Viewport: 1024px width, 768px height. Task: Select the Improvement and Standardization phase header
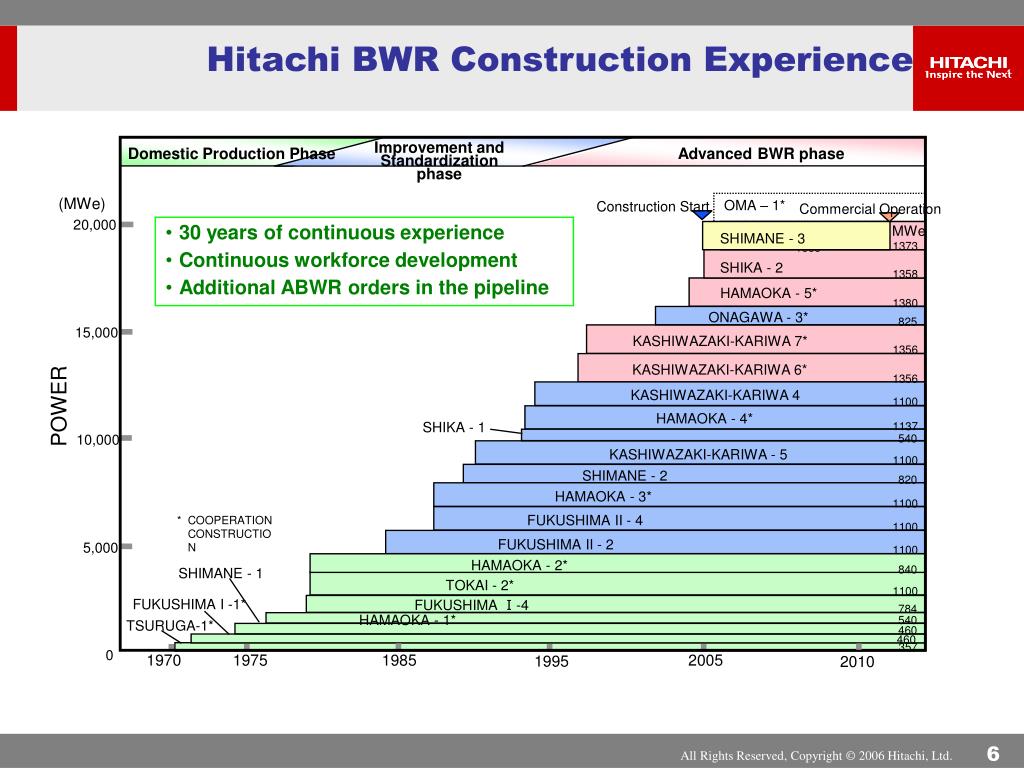[439, 161]
